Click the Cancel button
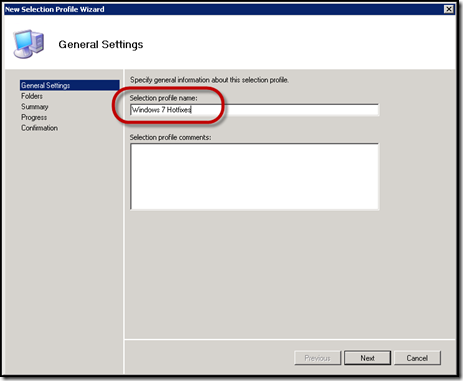The width and height of the screenshot is (463, 381). tap(417, 358)
